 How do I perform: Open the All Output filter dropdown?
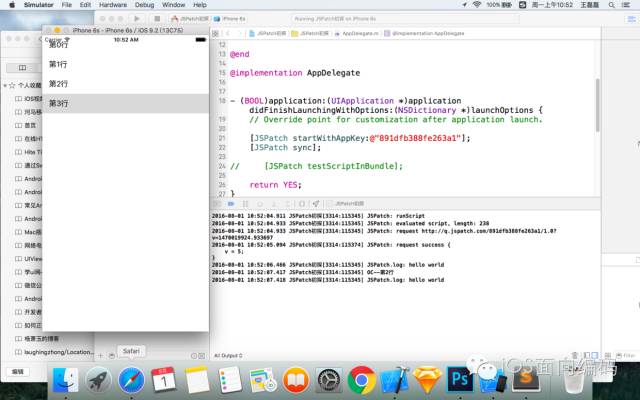(x=228, y=356)
